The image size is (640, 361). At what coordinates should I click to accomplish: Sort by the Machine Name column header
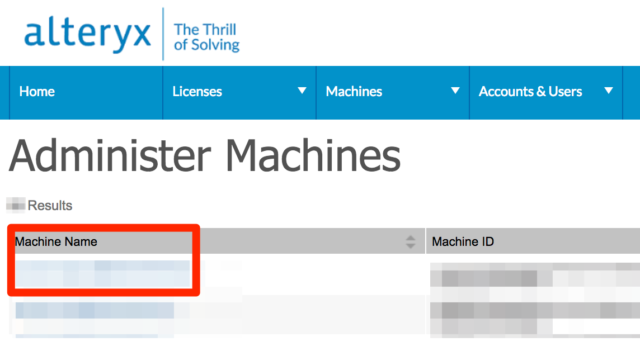56,242
